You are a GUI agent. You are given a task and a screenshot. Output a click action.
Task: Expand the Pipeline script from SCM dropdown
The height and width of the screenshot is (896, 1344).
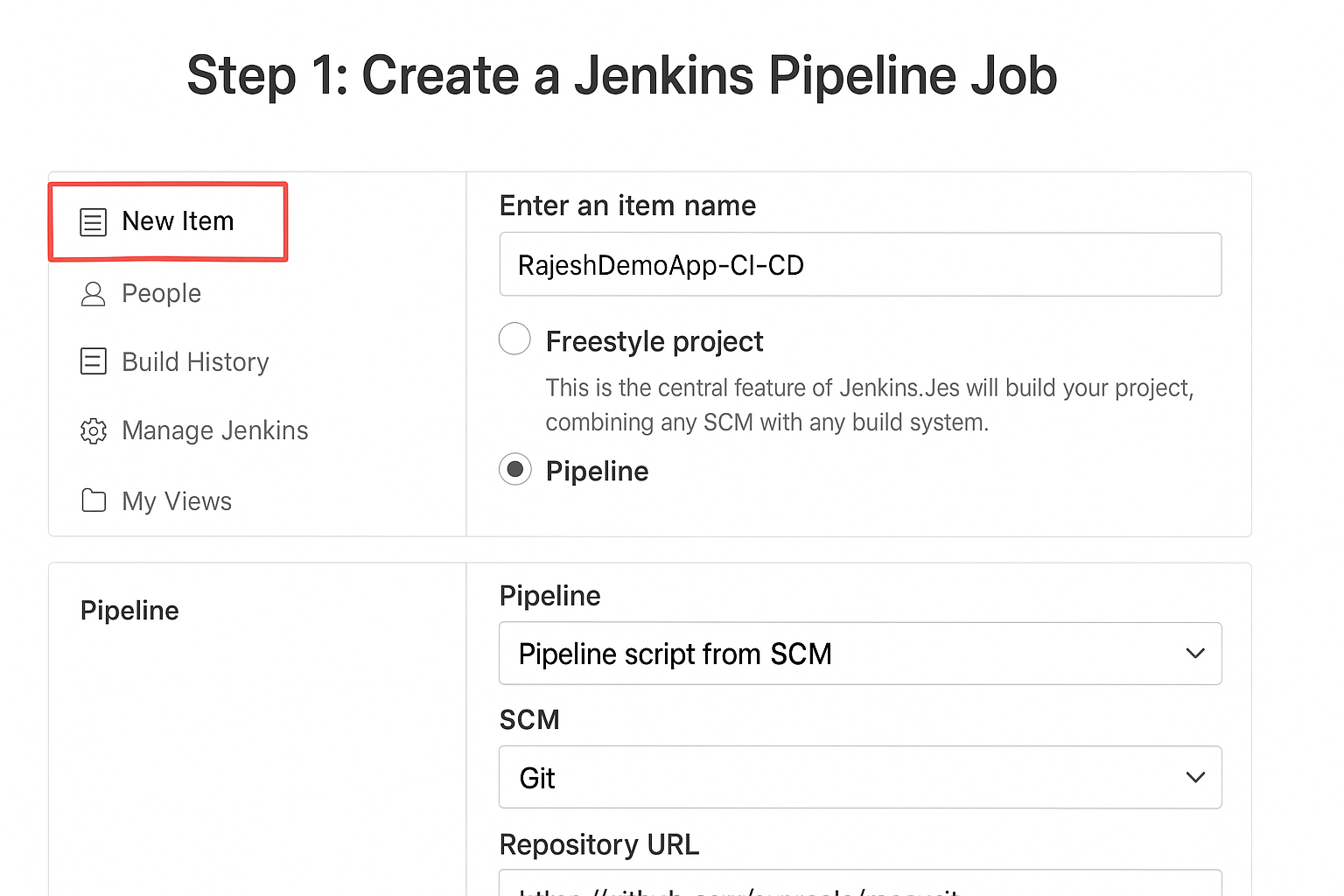[x=859, y=654]
